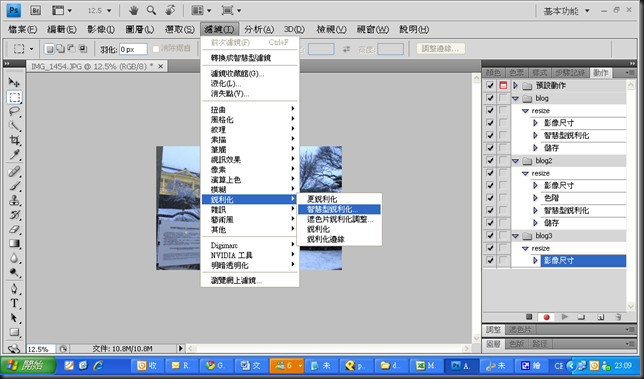The image size is (644, 379).
Task: Expand the 色階 step details
Action: click(535, 198)
